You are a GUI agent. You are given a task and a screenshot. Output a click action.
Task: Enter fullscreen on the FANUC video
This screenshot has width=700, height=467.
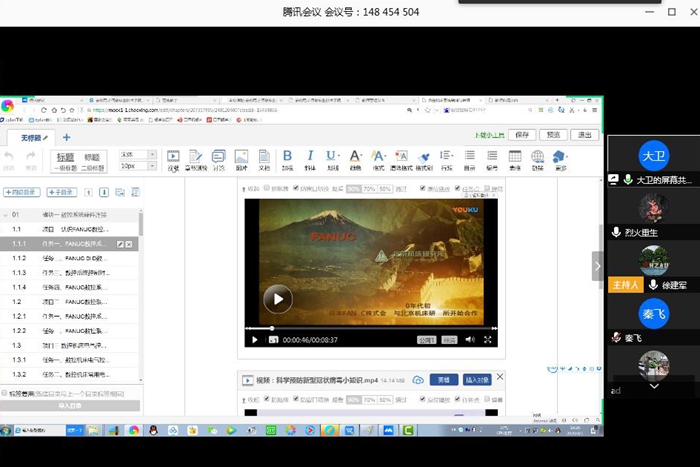pyautogui.click(x=488, y=340)
